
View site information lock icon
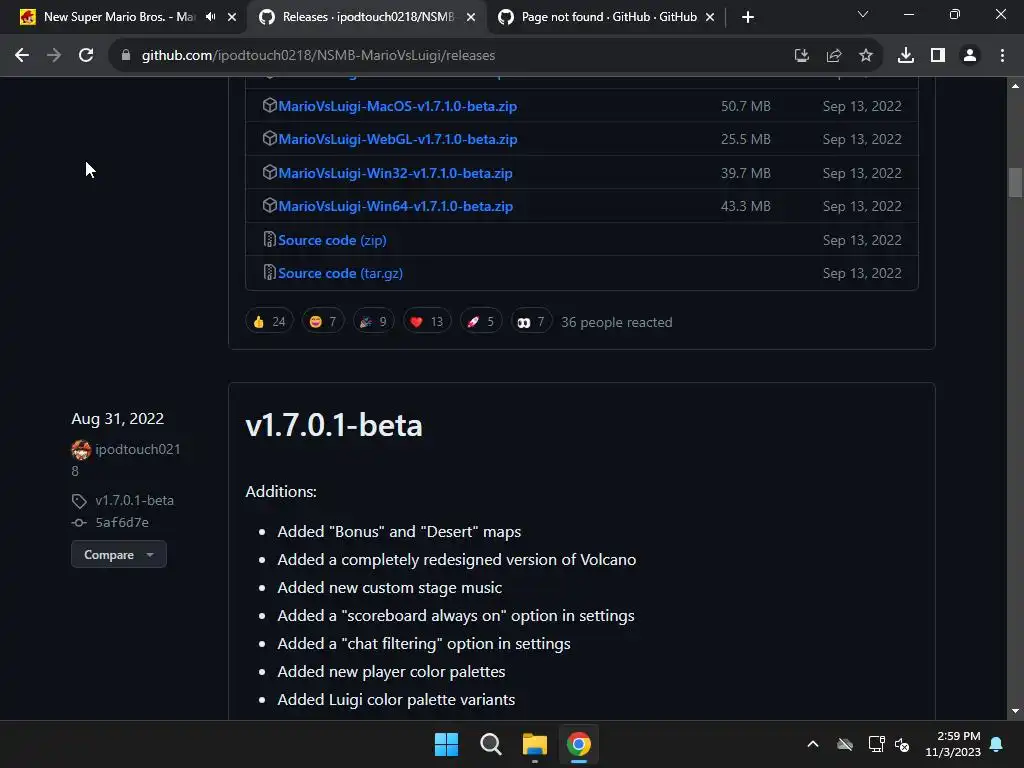tap(126, 56)
